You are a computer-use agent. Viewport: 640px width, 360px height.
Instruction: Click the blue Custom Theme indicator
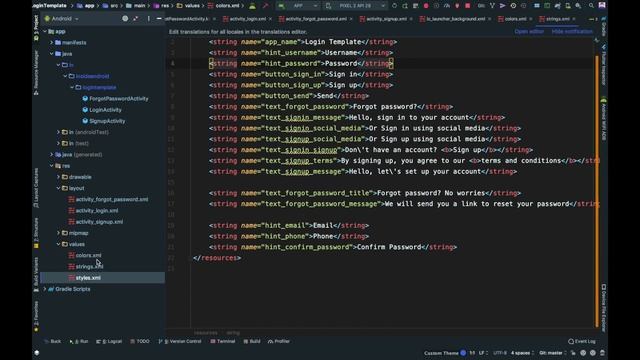click(x=463, y=353)
